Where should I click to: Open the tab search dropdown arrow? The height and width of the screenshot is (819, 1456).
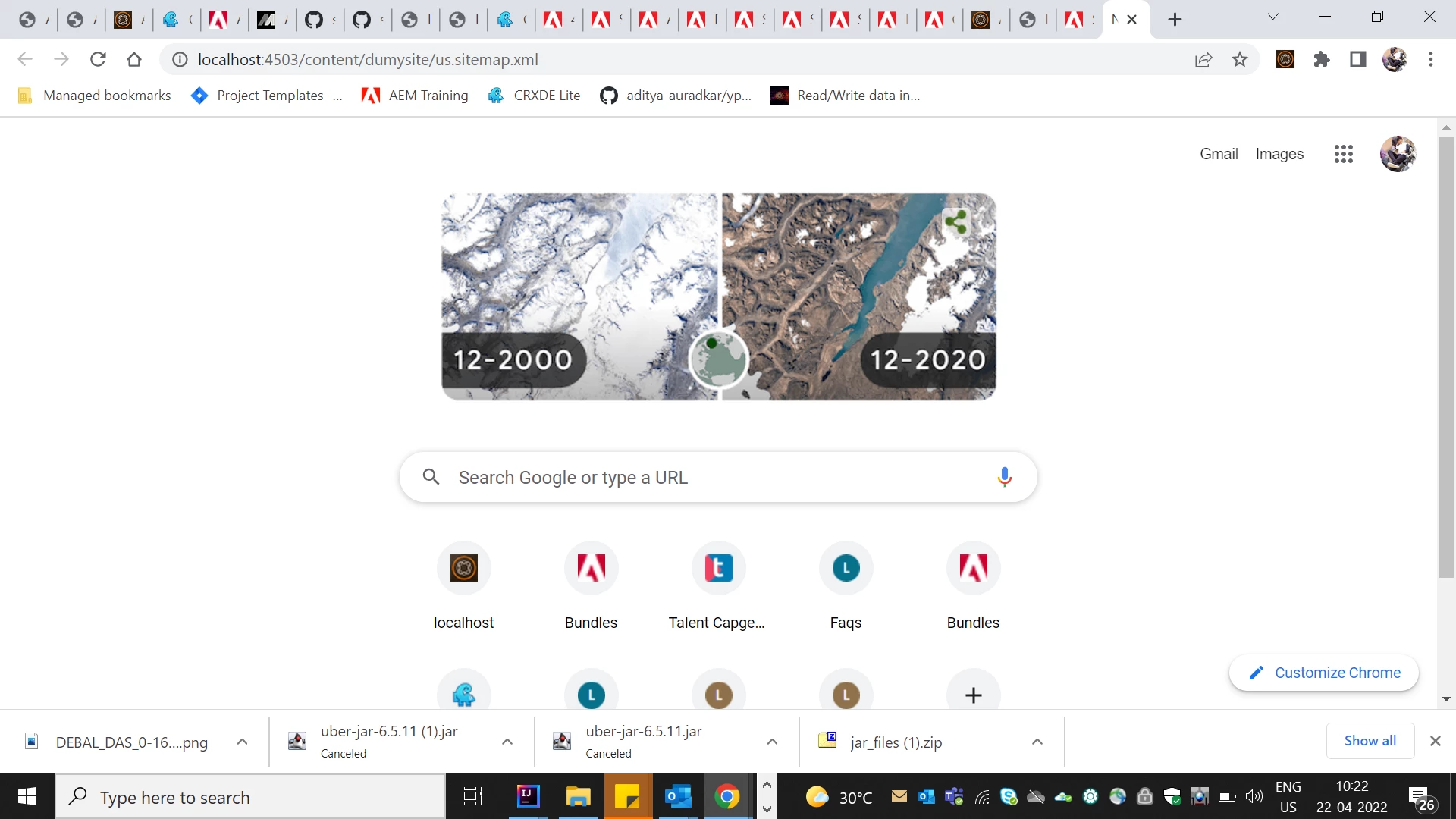coord(1273,17)
